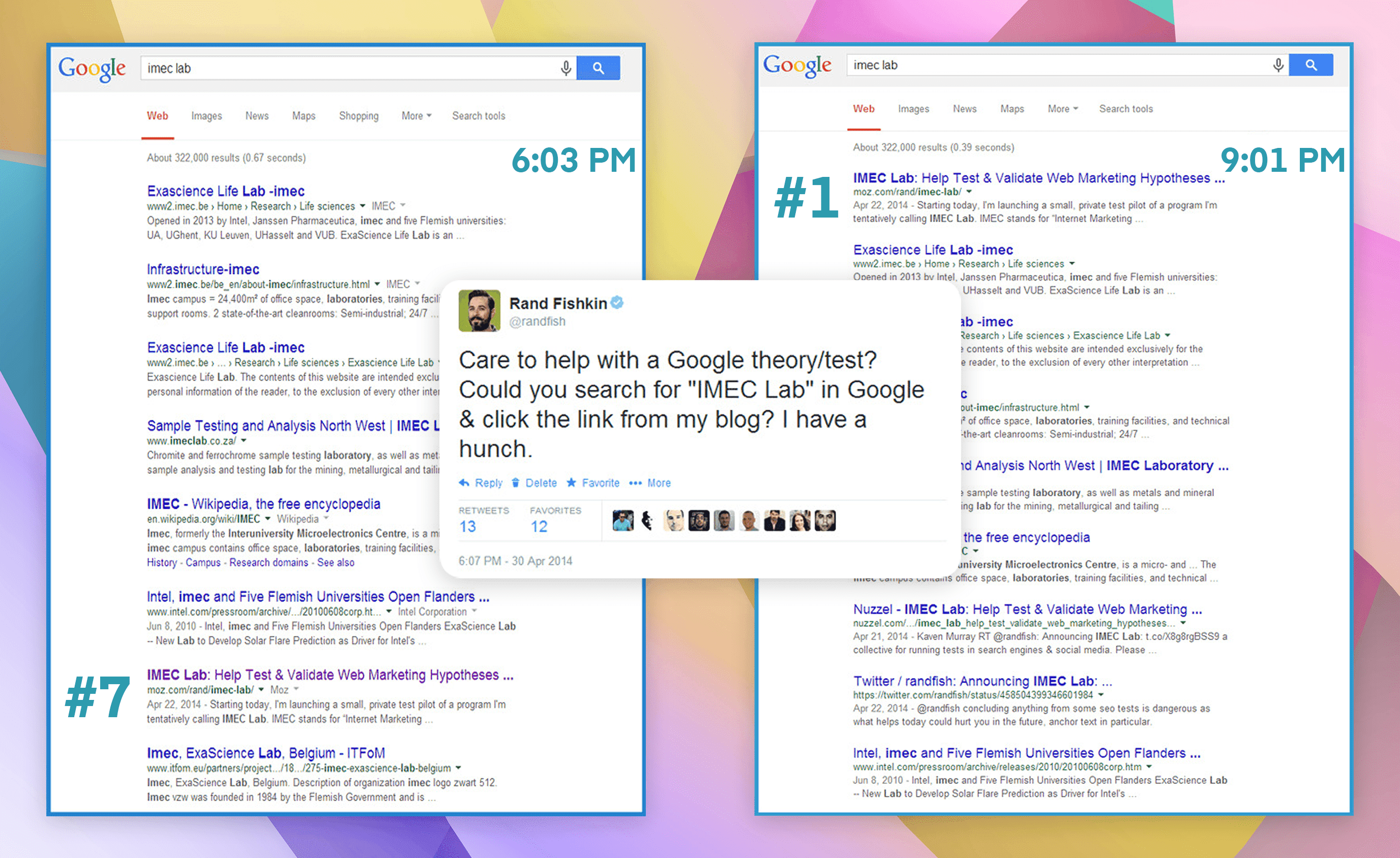Open IMEC Lab: Help Test result in left window
Screen dimensions: 1400x858
click(x=330, y=675)
